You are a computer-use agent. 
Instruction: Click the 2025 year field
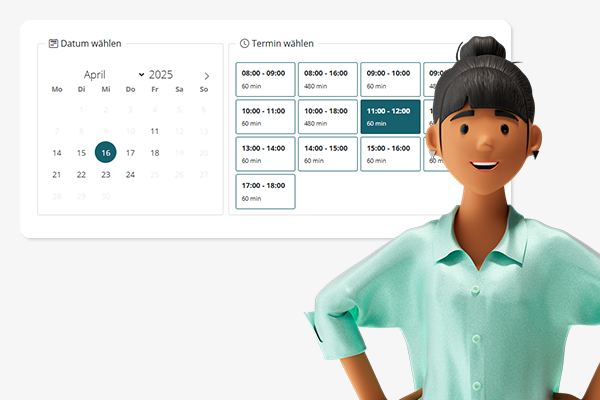tap(161, 75)
